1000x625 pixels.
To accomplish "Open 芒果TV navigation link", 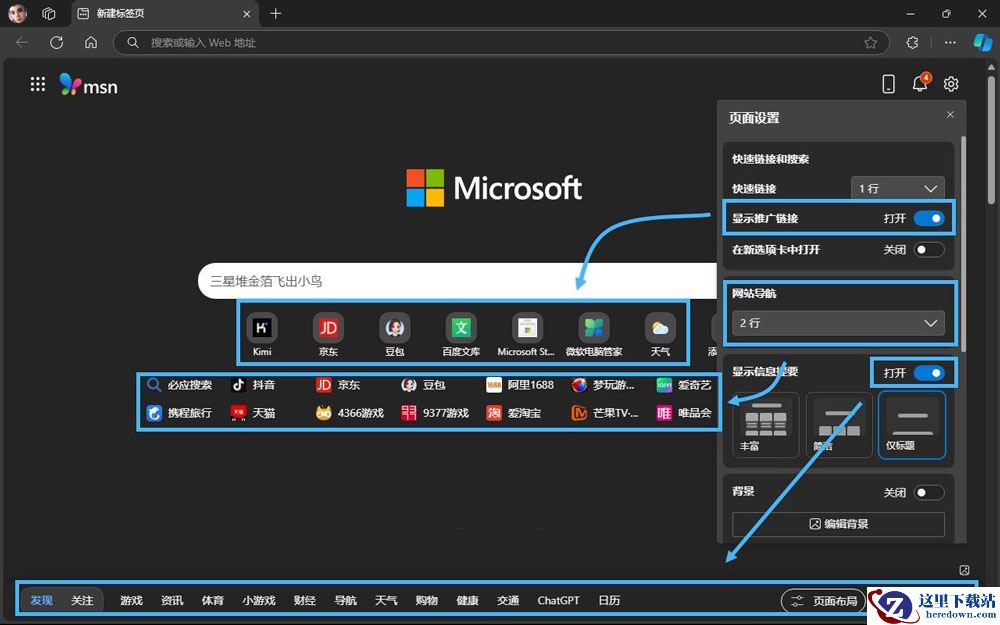I will click(x=605, y=413).
